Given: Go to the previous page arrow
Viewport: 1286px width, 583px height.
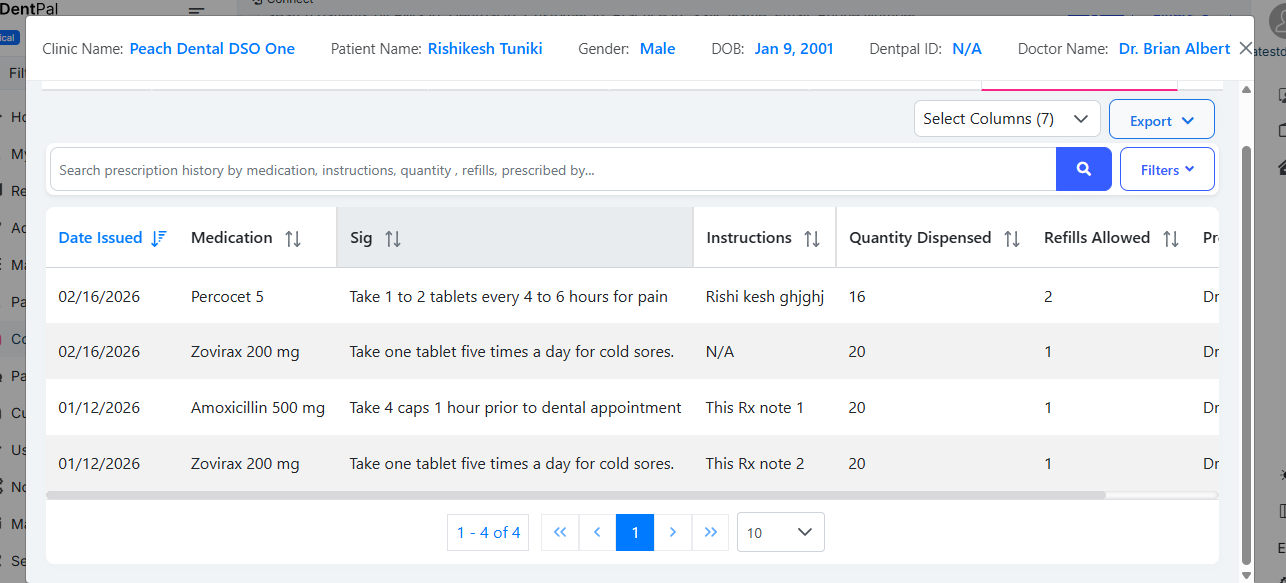Looking at the screenshot, I should pyautogui.click(x=597, y=532).
